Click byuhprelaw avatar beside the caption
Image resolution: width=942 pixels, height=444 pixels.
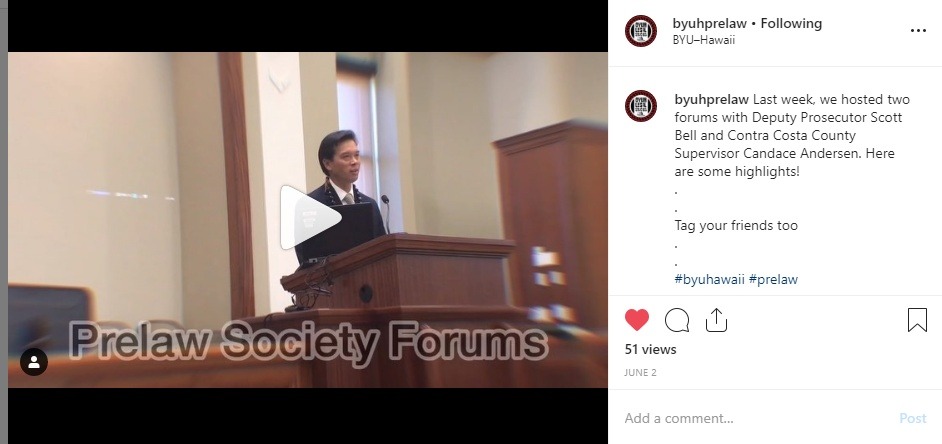(x=640, y=106)
